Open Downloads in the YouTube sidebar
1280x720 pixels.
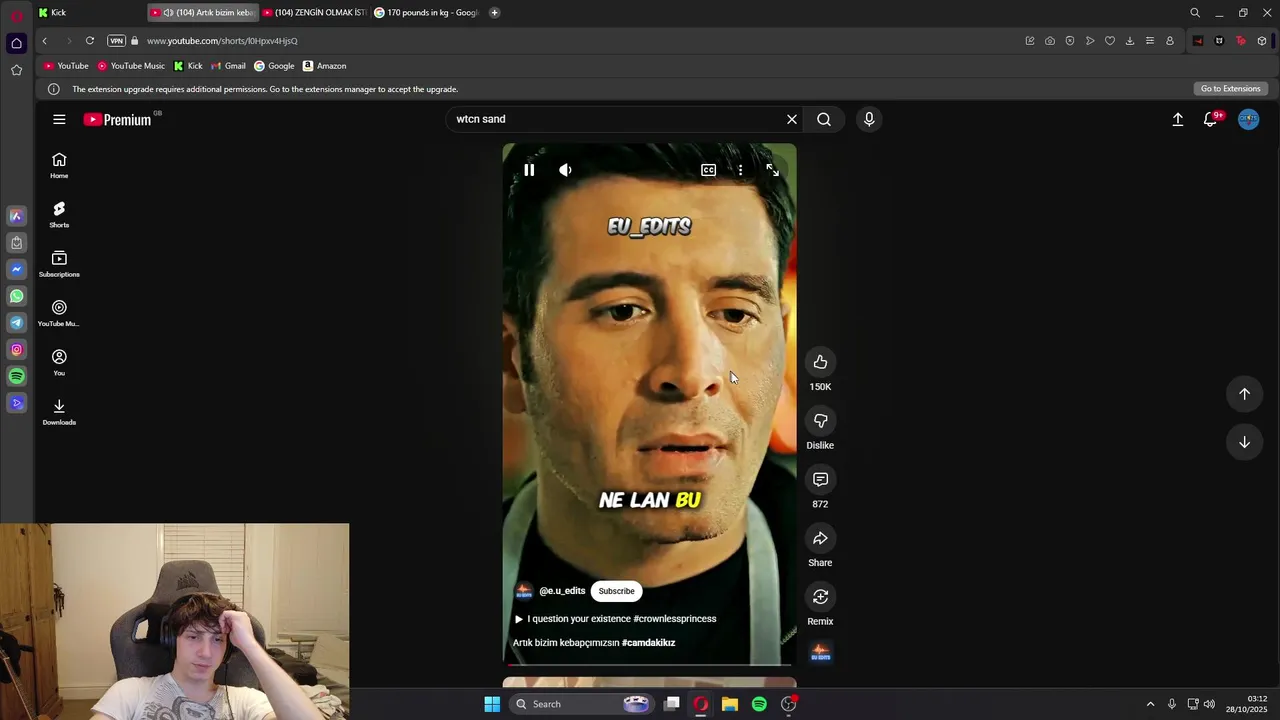click(59, 412)
